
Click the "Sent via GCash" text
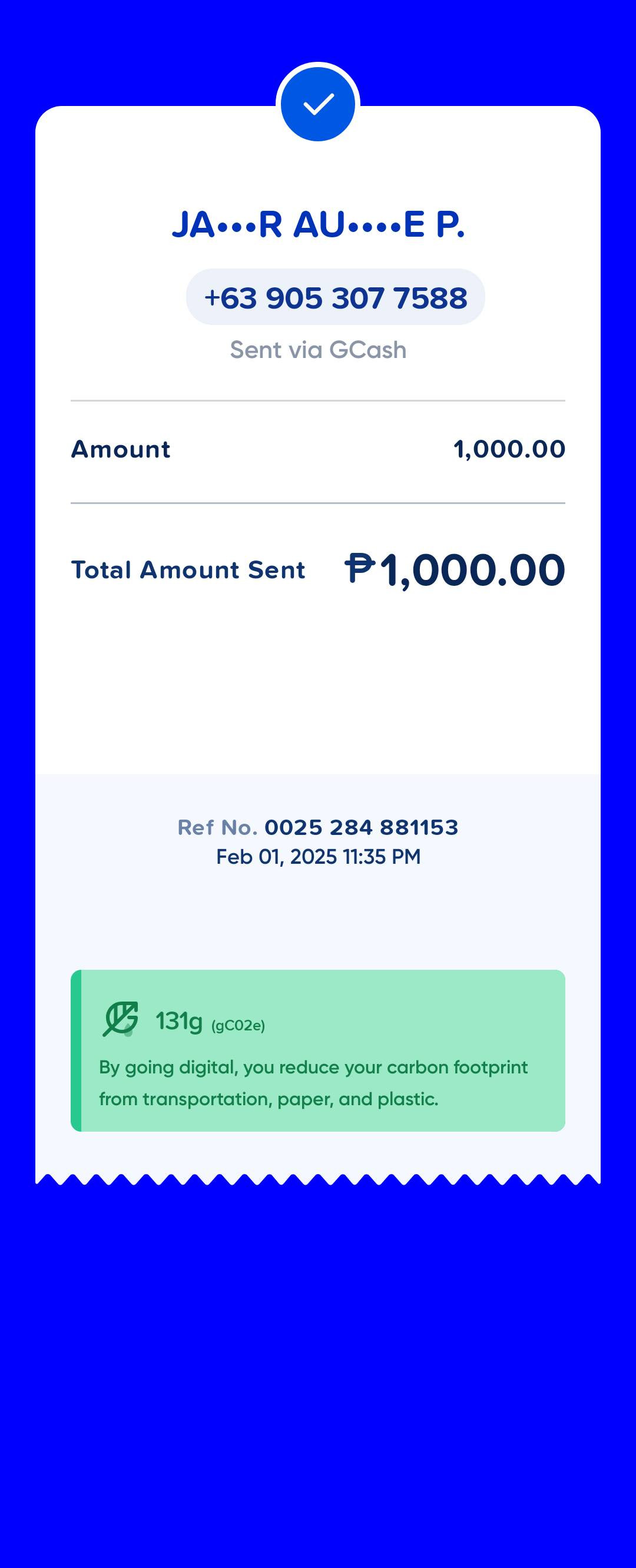(x=317, y=350)
